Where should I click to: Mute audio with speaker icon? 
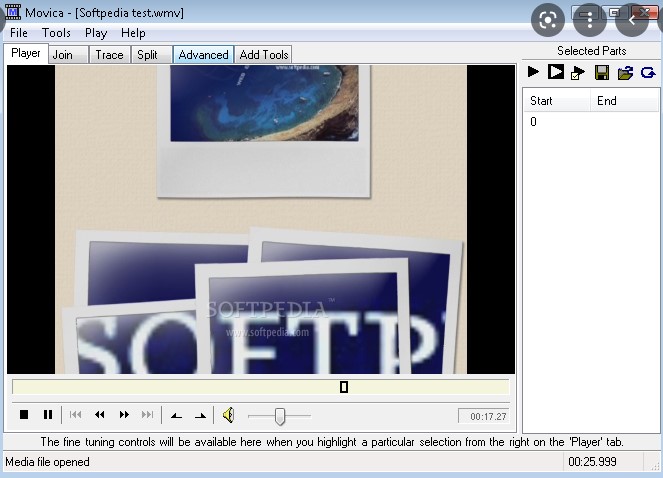click(x=228, y=415)
